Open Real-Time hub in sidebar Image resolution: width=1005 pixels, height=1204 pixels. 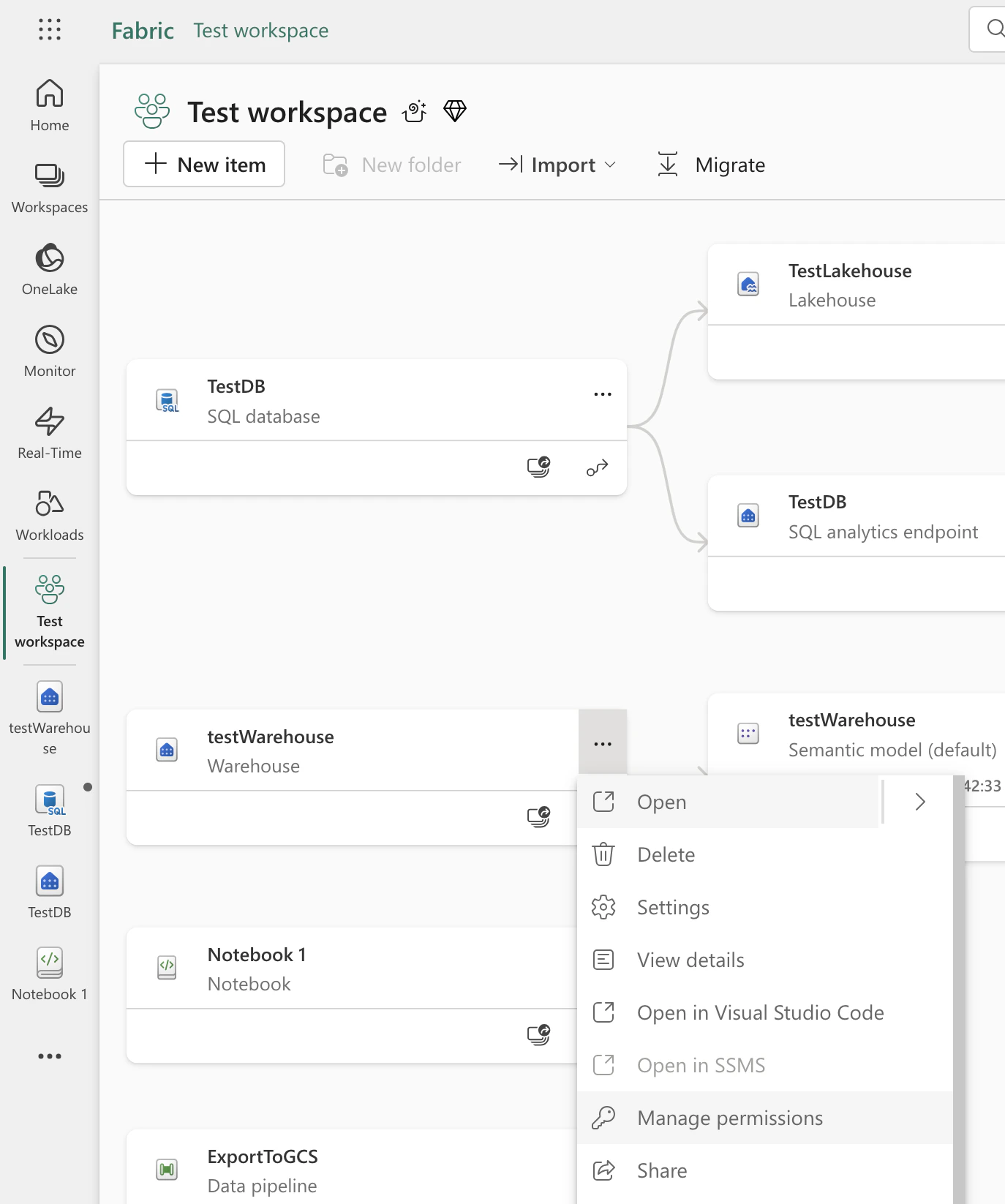50,433
